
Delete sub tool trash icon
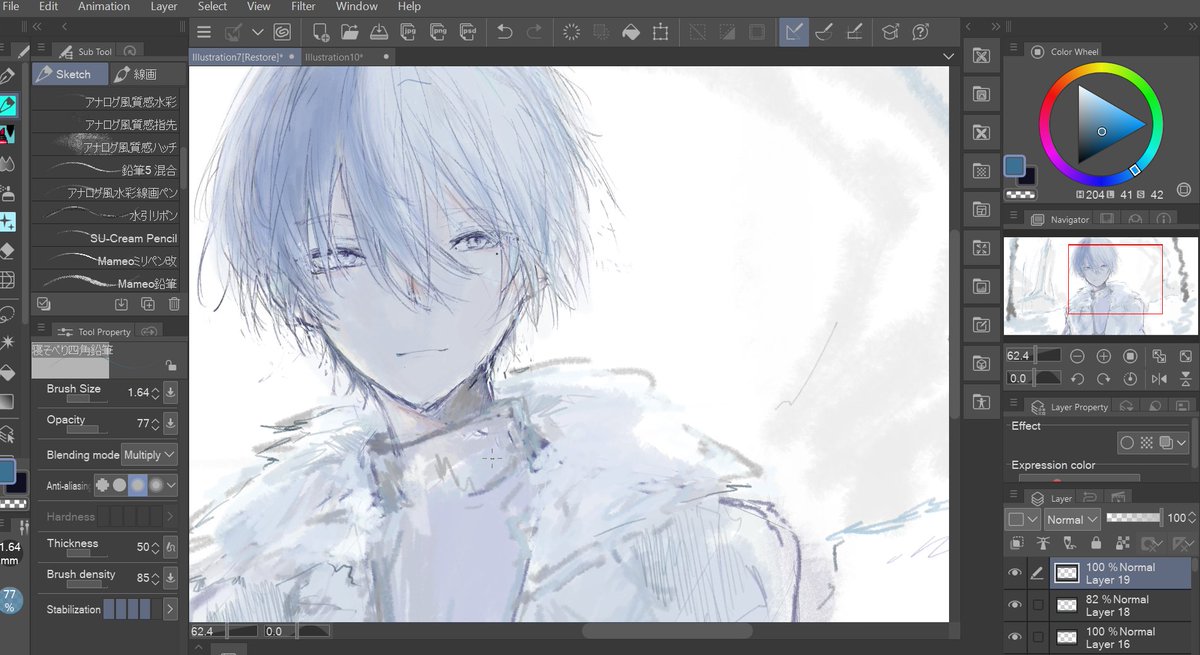point(174,304)
